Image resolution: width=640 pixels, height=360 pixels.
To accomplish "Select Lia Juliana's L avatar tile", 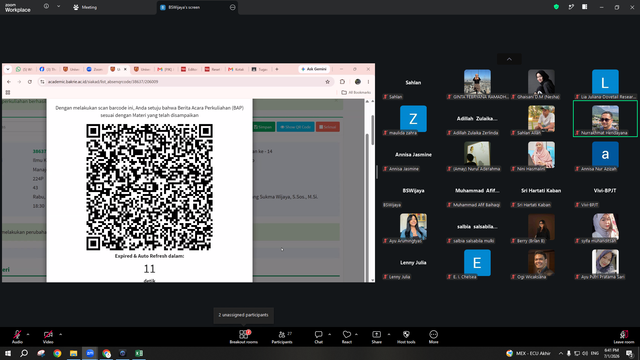I will coord(605,82).
